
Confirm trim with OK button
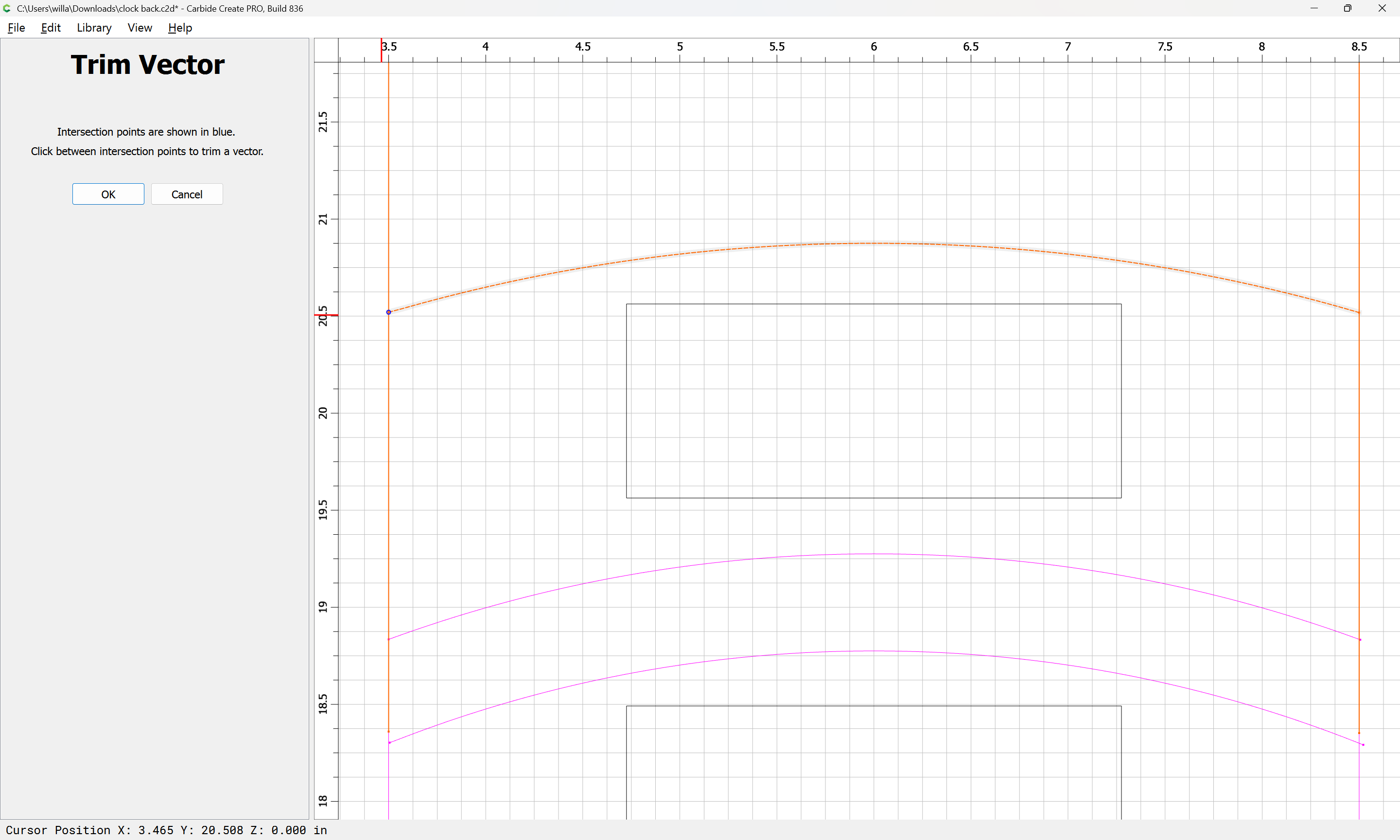[108, 194]
